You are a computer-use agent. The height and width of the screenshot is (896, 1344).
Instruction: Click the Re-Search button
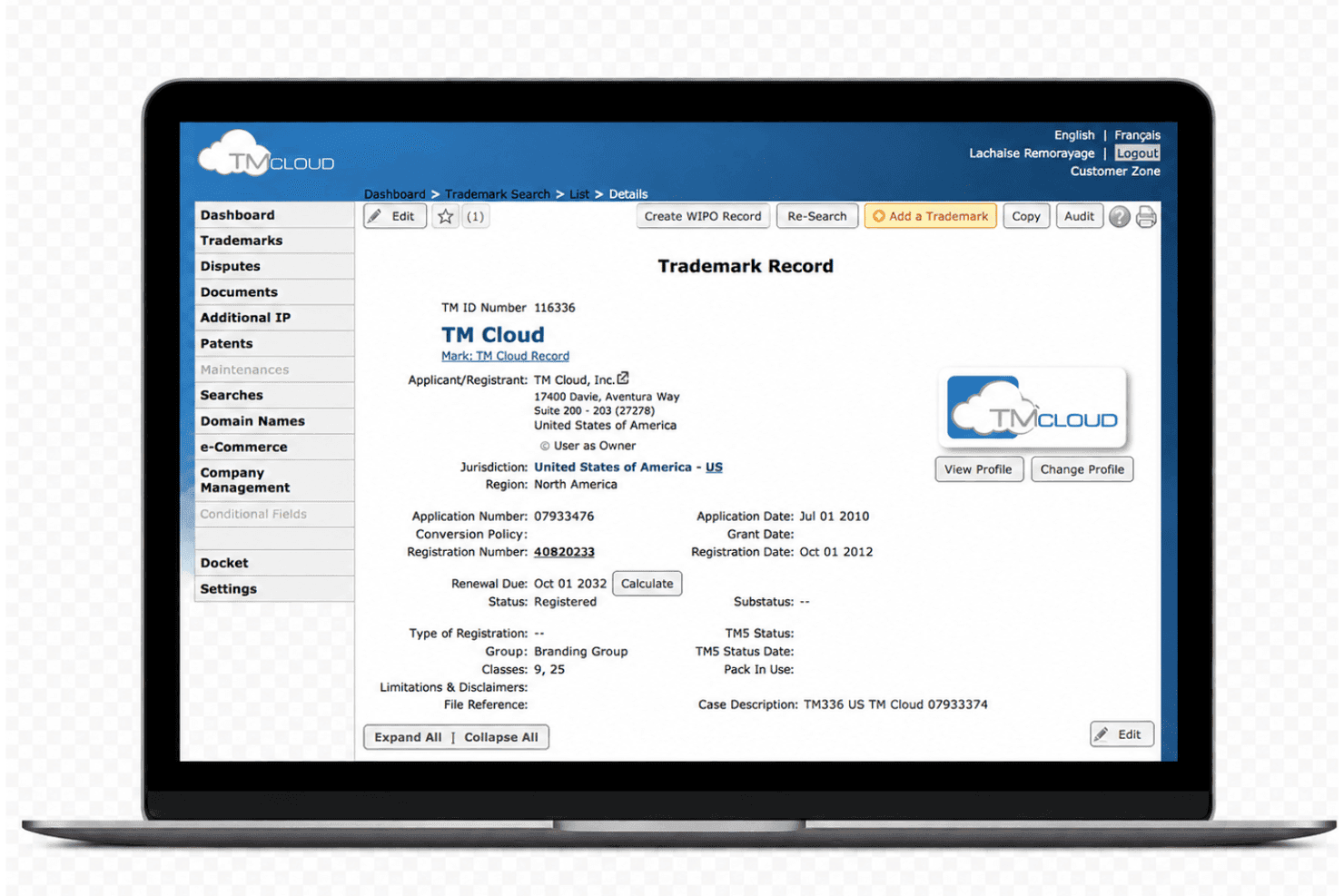click(817, 216)
